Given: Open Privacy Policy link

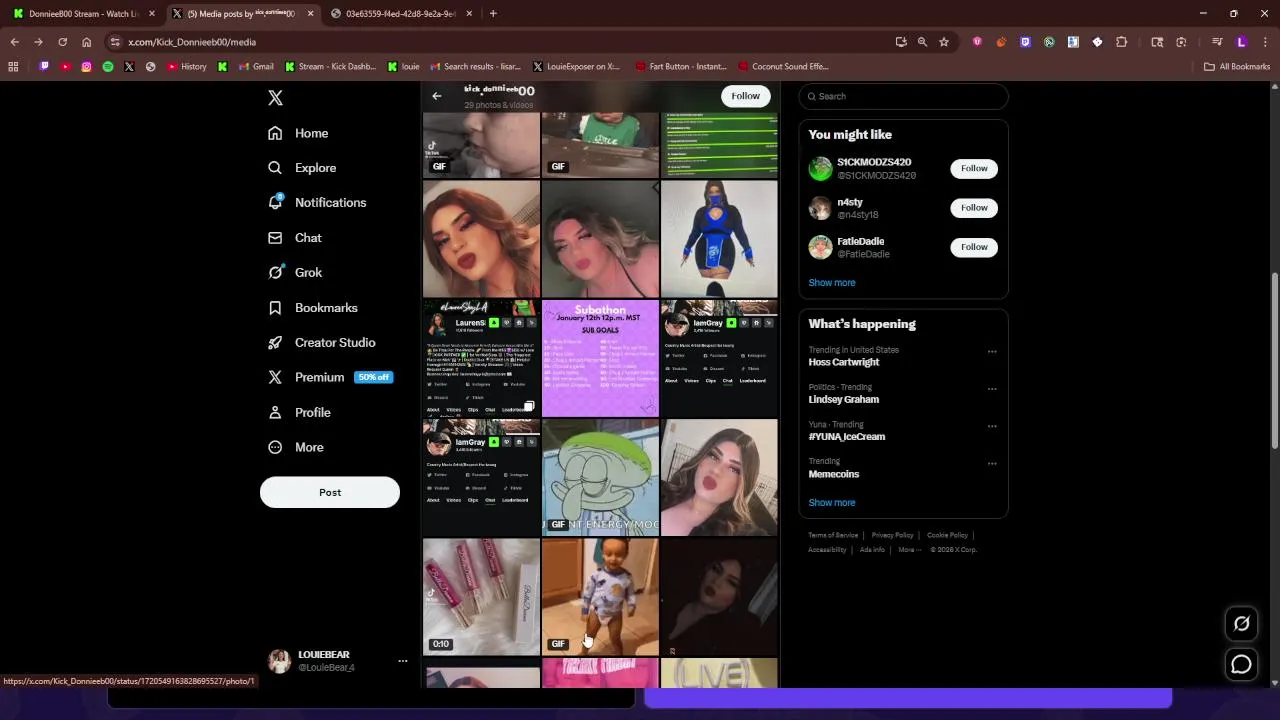Looking at the screenshot, I should tap(892, 535).
